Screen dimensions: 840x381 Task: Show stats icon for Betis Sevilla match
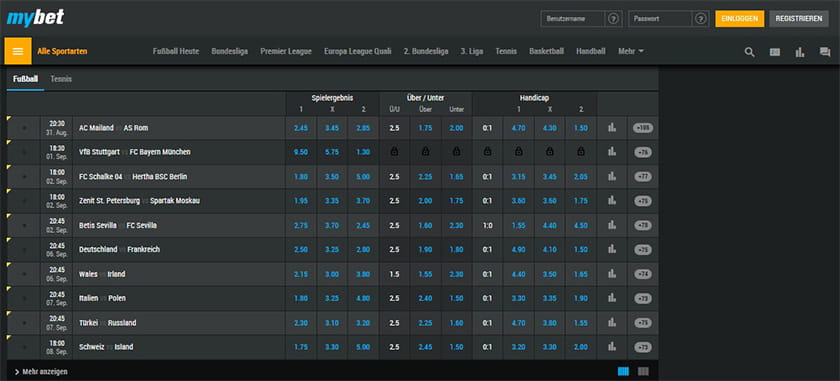pyautogui.click(x=612, y=226)
